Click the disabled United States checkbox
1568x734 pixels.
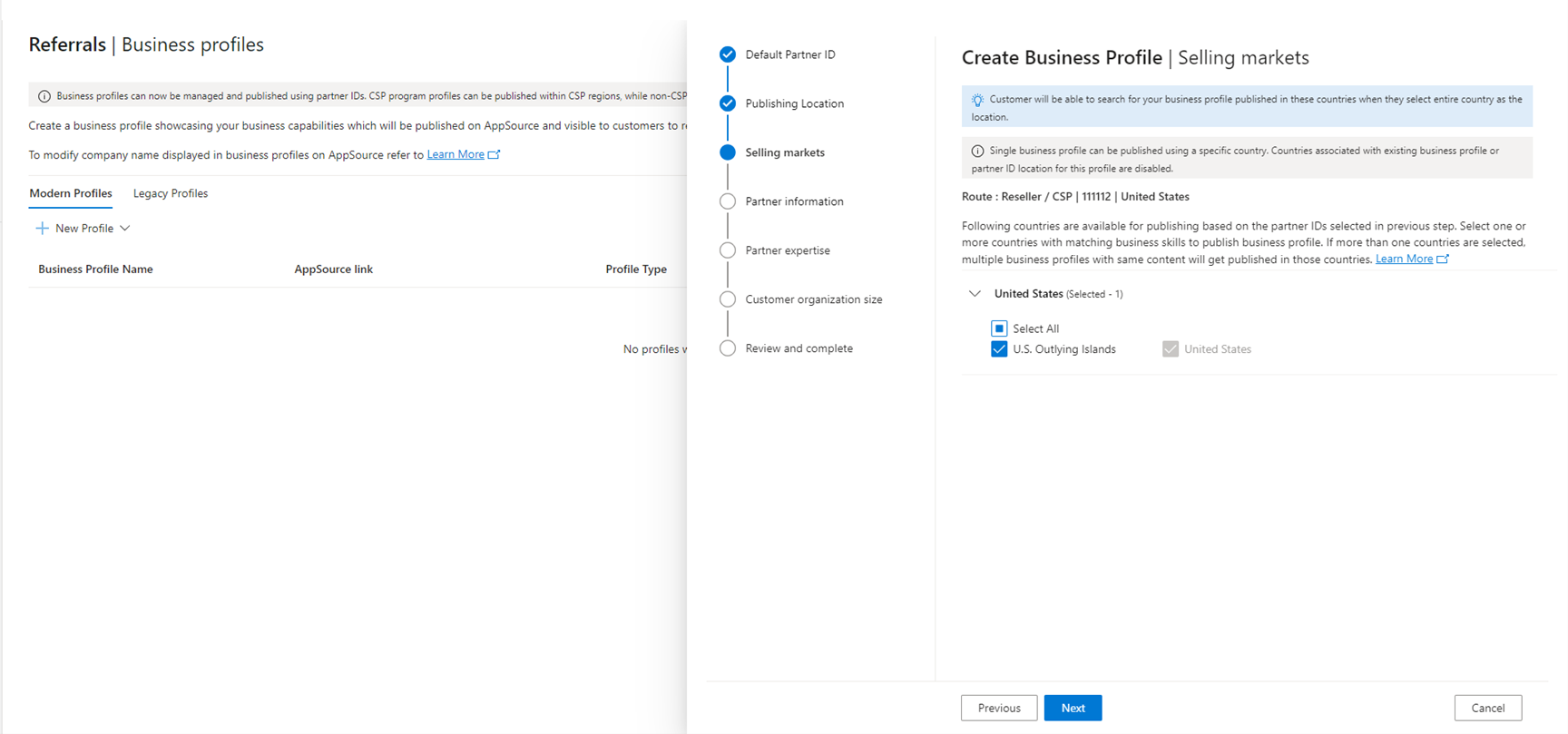click(1171, 349)
